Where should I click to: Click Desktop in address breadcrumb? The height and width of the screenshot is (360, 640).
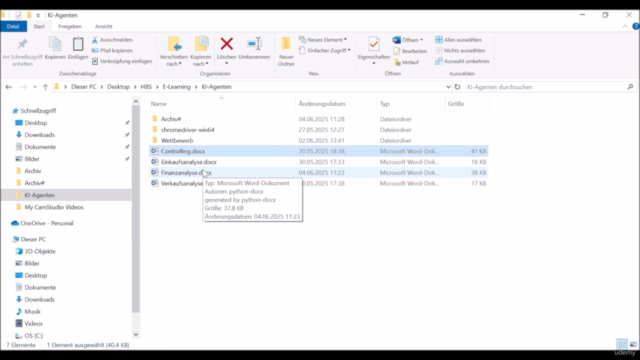point(118,87)
